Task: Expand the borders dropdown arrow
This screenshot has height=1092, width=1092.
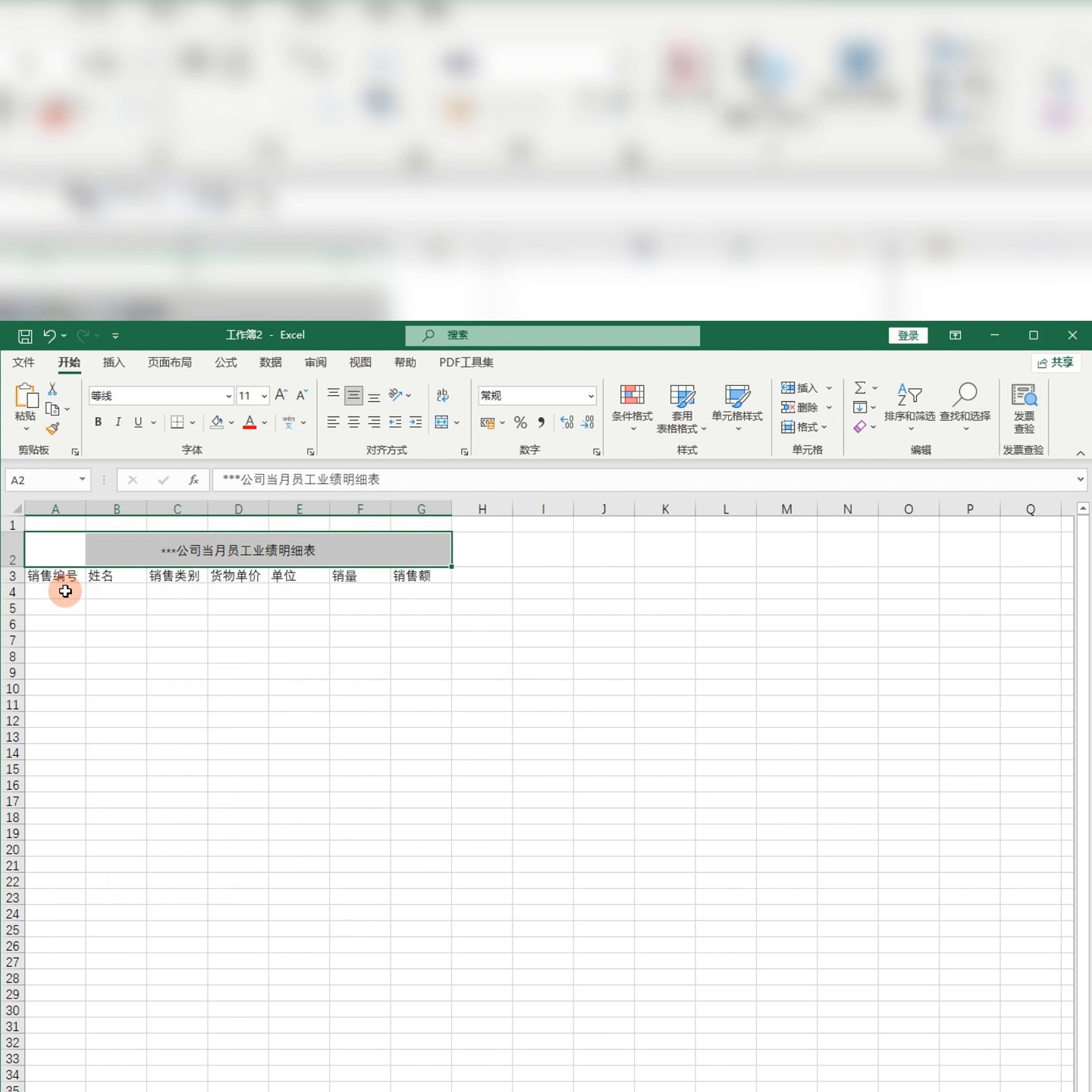Action: [x=193, y=422]
